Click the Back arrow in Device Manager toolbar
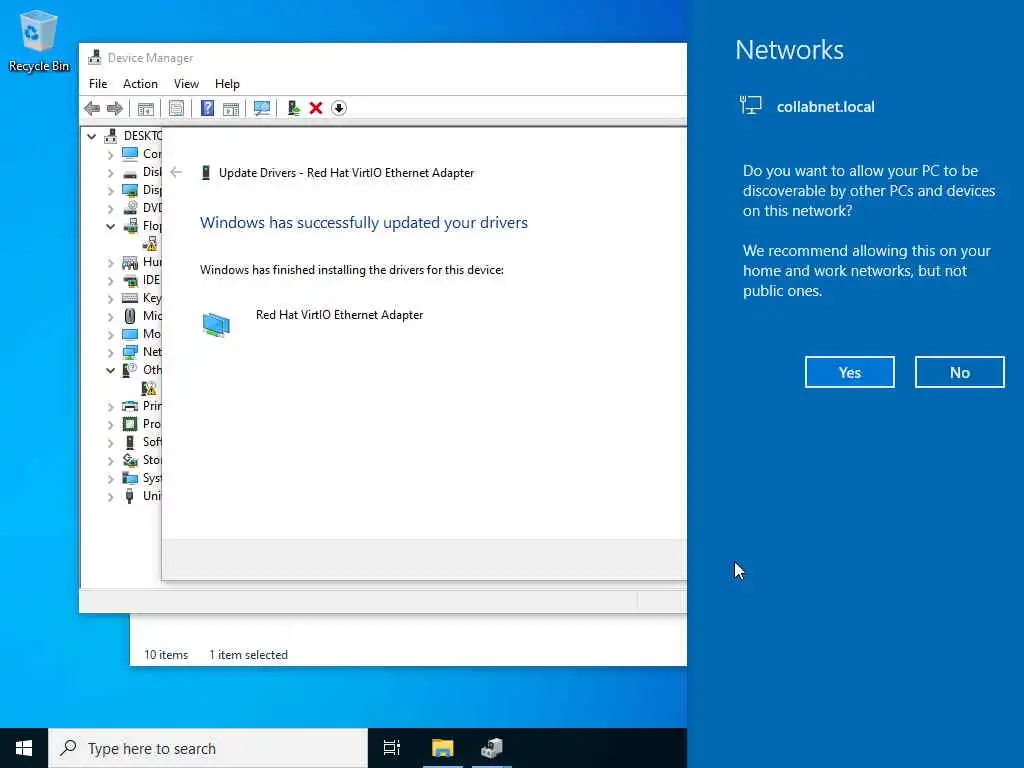 [x=92, y=108]
